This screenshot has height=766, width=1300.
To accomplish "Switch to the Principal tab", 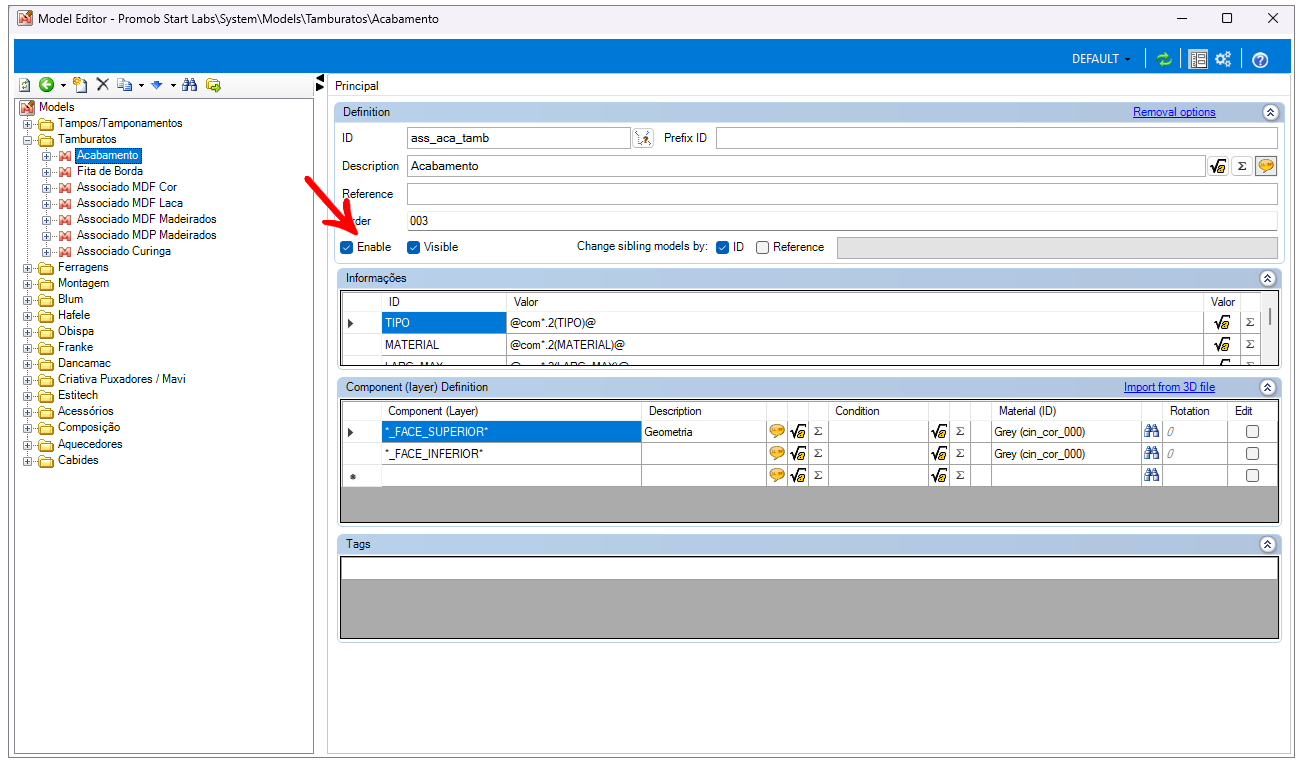I will [357, 86].
